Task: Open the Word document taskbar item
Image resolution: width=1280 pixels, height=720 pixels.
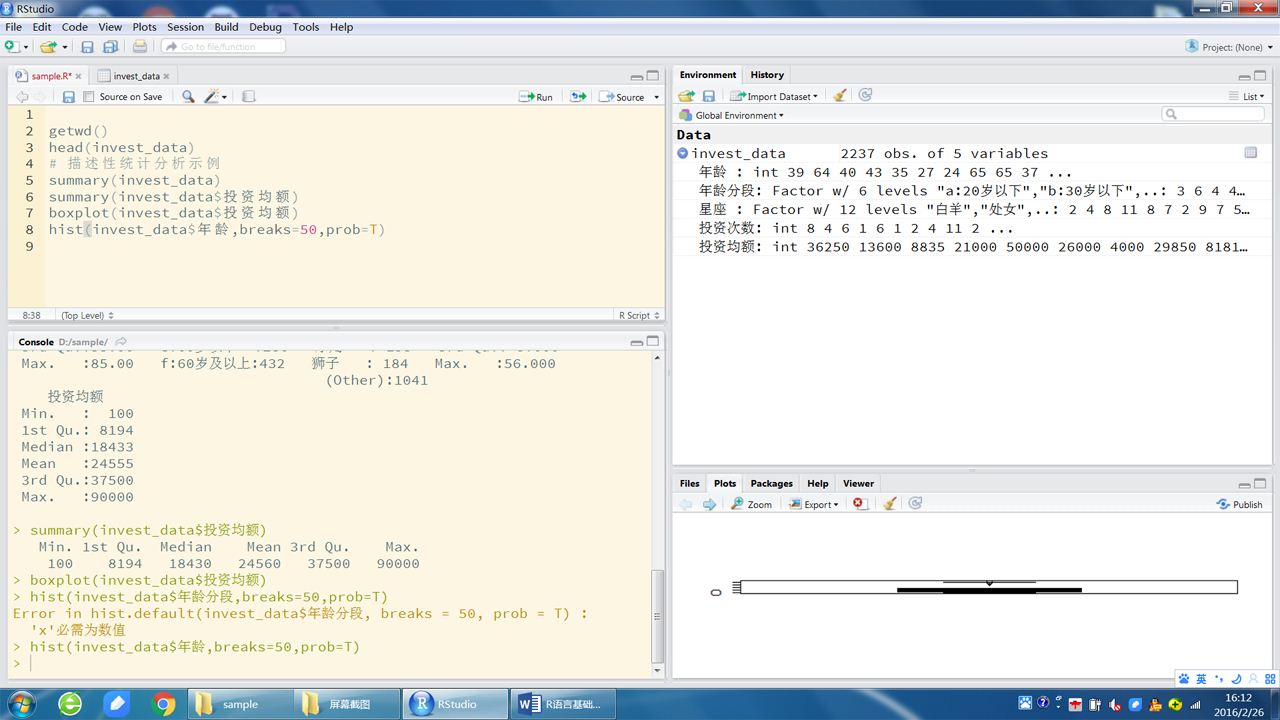Action: pos(564,704)
